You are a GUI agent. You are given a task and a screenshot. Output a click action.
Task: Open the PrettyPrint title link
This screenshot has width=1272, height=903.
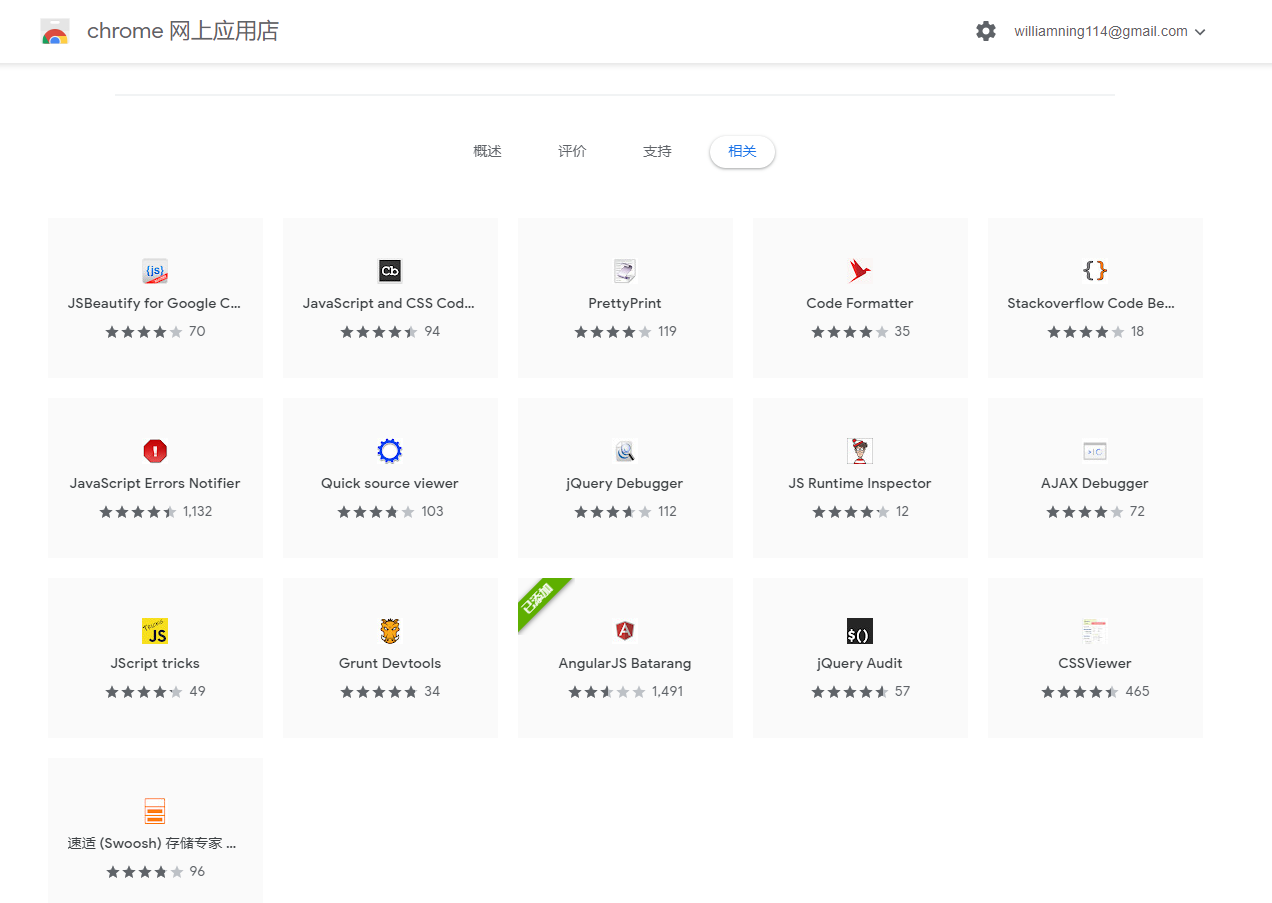[625, 303]
